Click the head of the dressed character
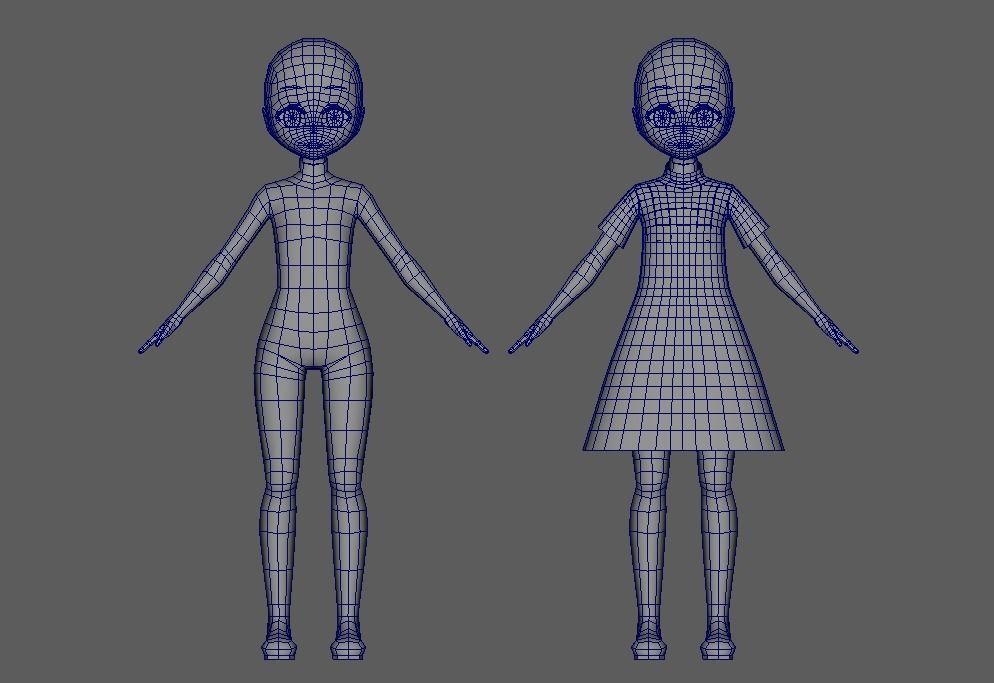Screen dimensions: 994x683 (x=683, y=98)
